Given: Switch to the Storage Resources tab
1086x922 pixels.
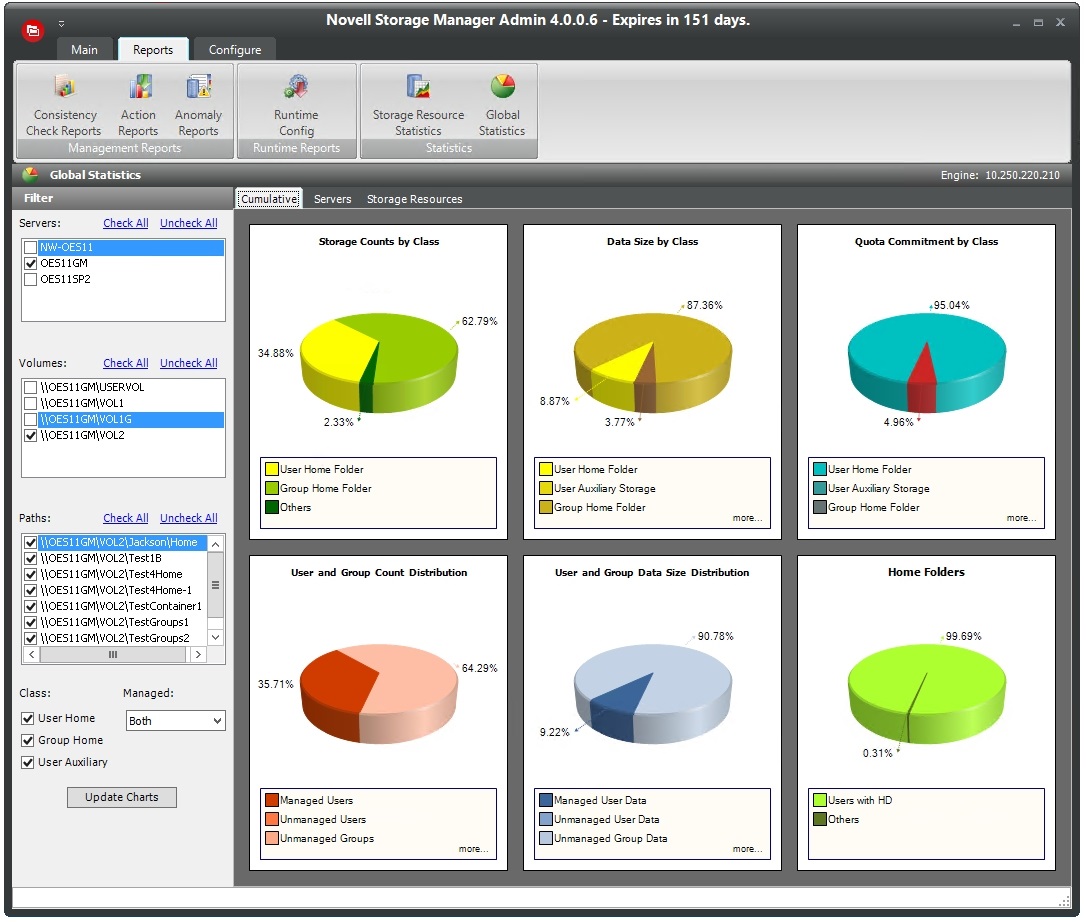Looking at the screenshot, I should (x=414, y=199).
